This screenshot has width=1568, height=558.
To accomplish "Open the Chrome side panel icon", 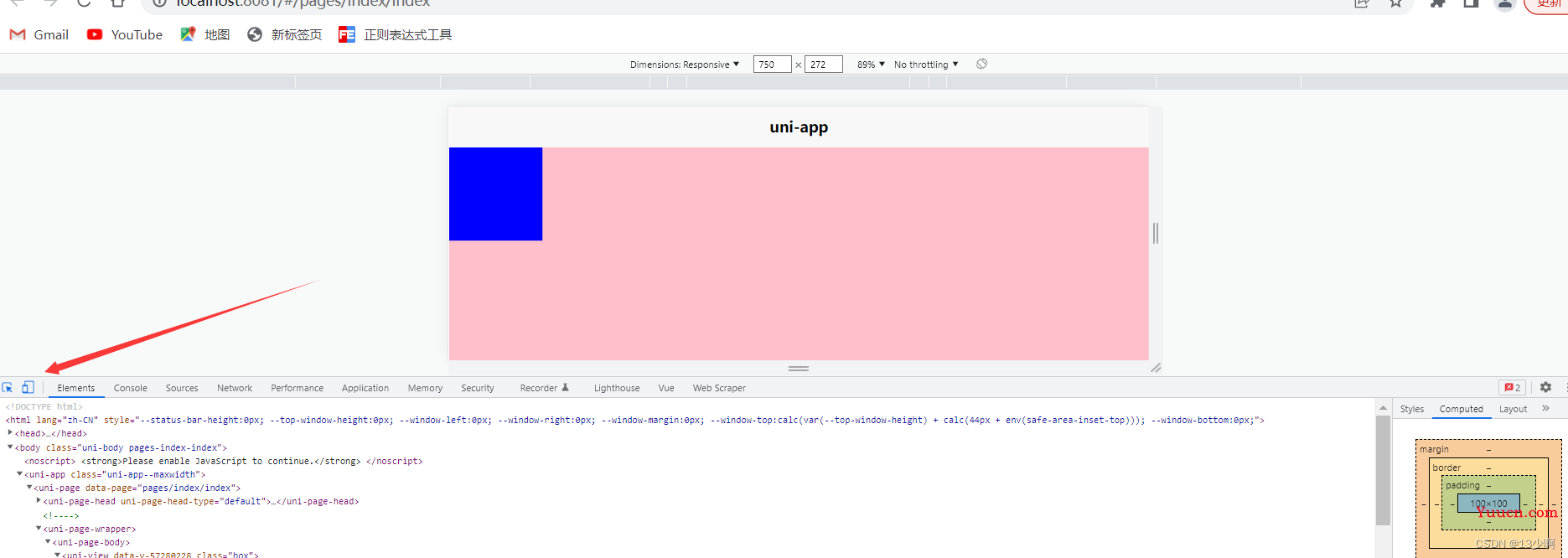I will (x=1471, y=3).
